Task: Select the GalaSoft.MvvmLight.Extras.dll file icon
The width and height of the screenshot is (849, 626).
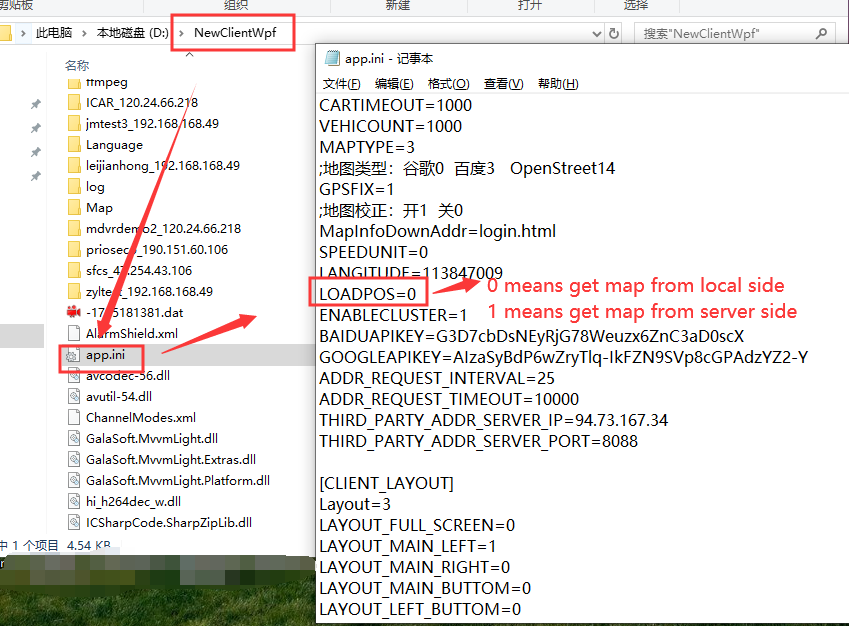Action: click(74, 460)
